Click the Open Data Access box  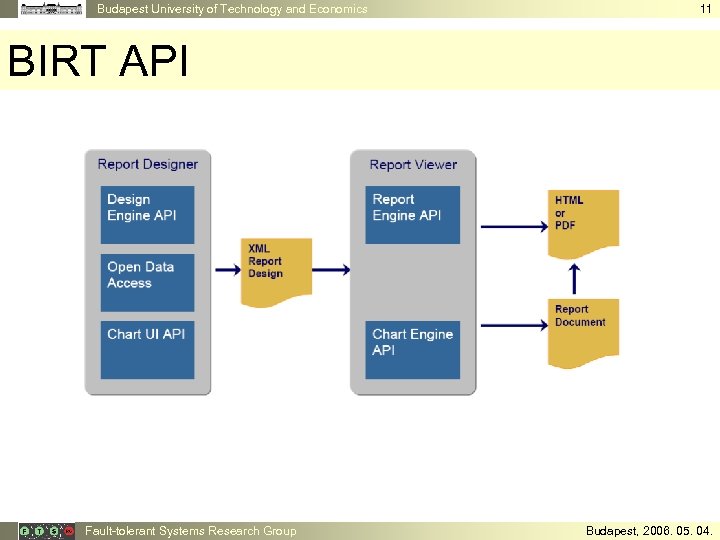tap(147, 282)
